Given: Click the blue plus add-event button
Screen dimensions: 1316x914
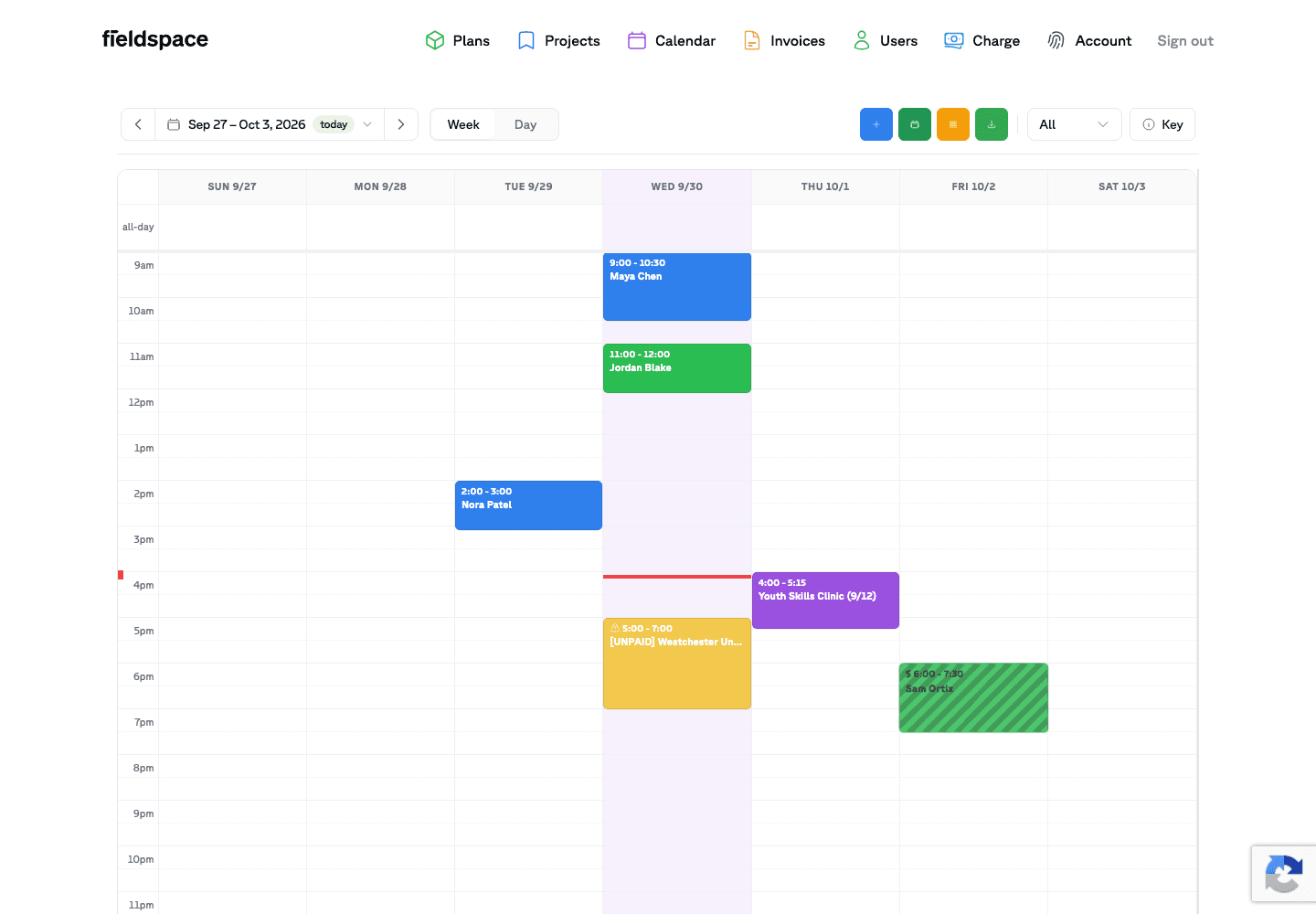Looking at the screenshot, I should pos(876,124).
